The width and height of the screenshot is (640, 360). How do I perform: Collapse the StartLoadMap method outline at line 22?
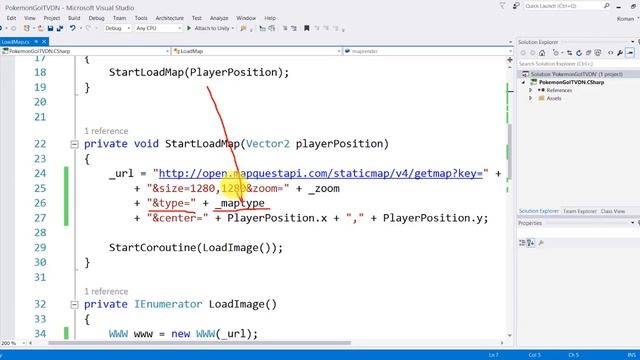pos(74,144)
